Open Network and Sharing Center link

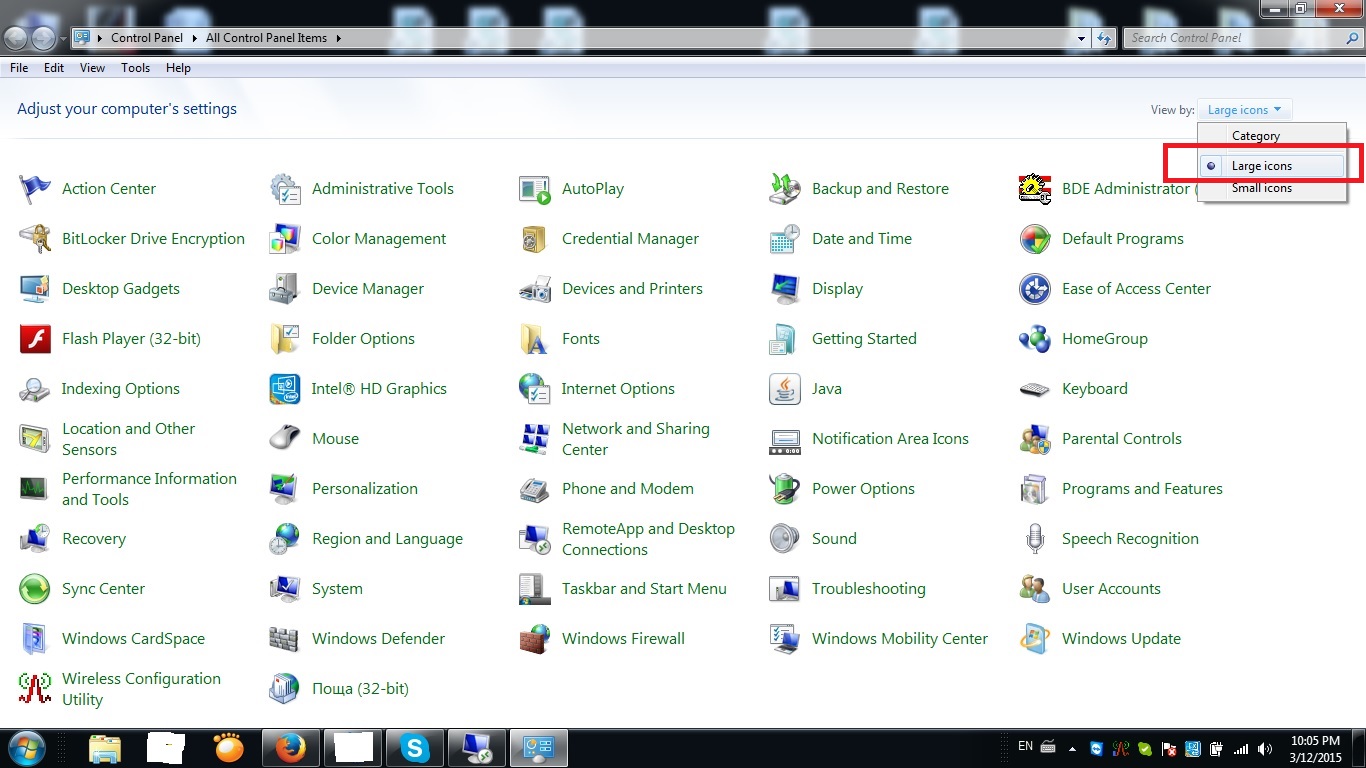click(636, 439)
